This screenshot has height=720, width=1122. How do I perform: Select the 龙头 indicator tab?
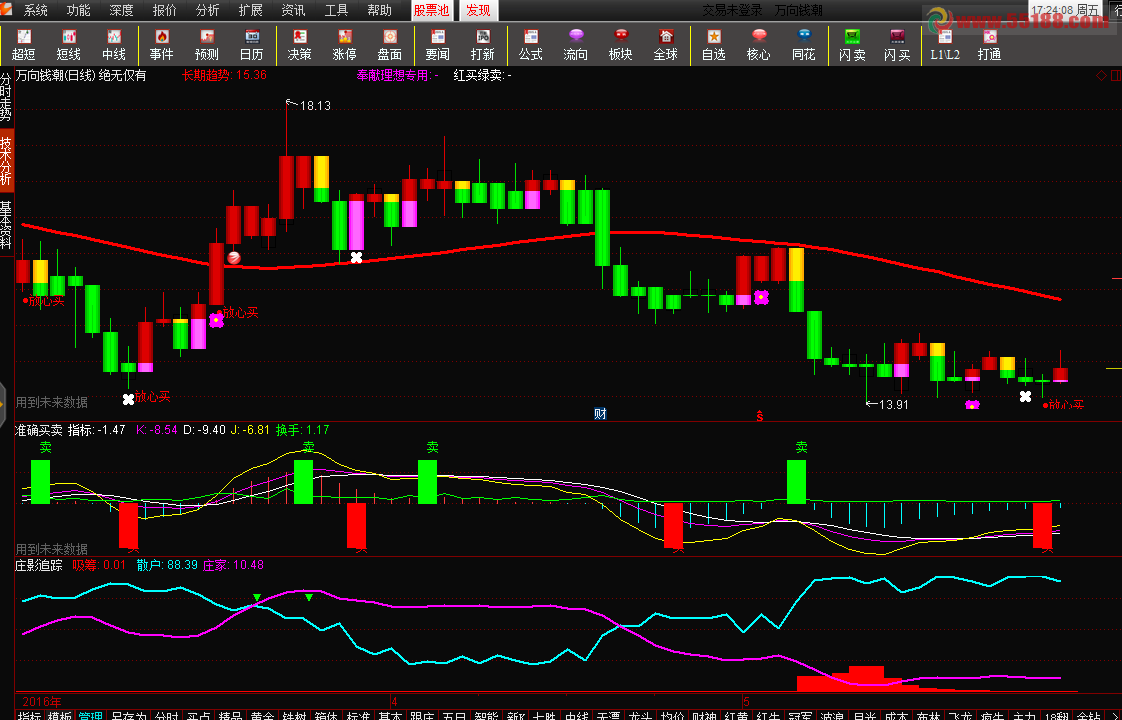tap(640, 714)
